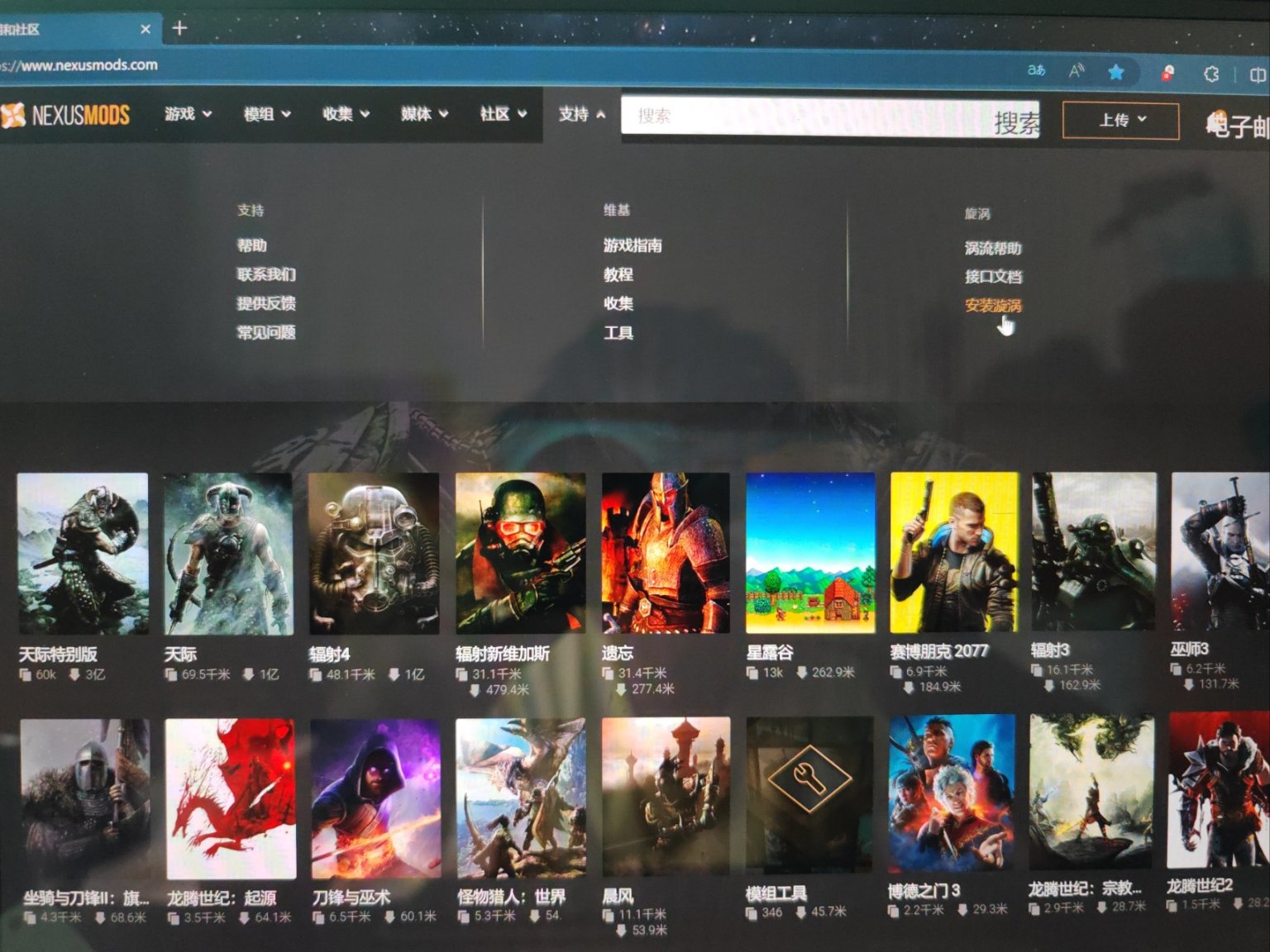Open 模组工具 wrench tile
1270x952 pixels.
809,795
